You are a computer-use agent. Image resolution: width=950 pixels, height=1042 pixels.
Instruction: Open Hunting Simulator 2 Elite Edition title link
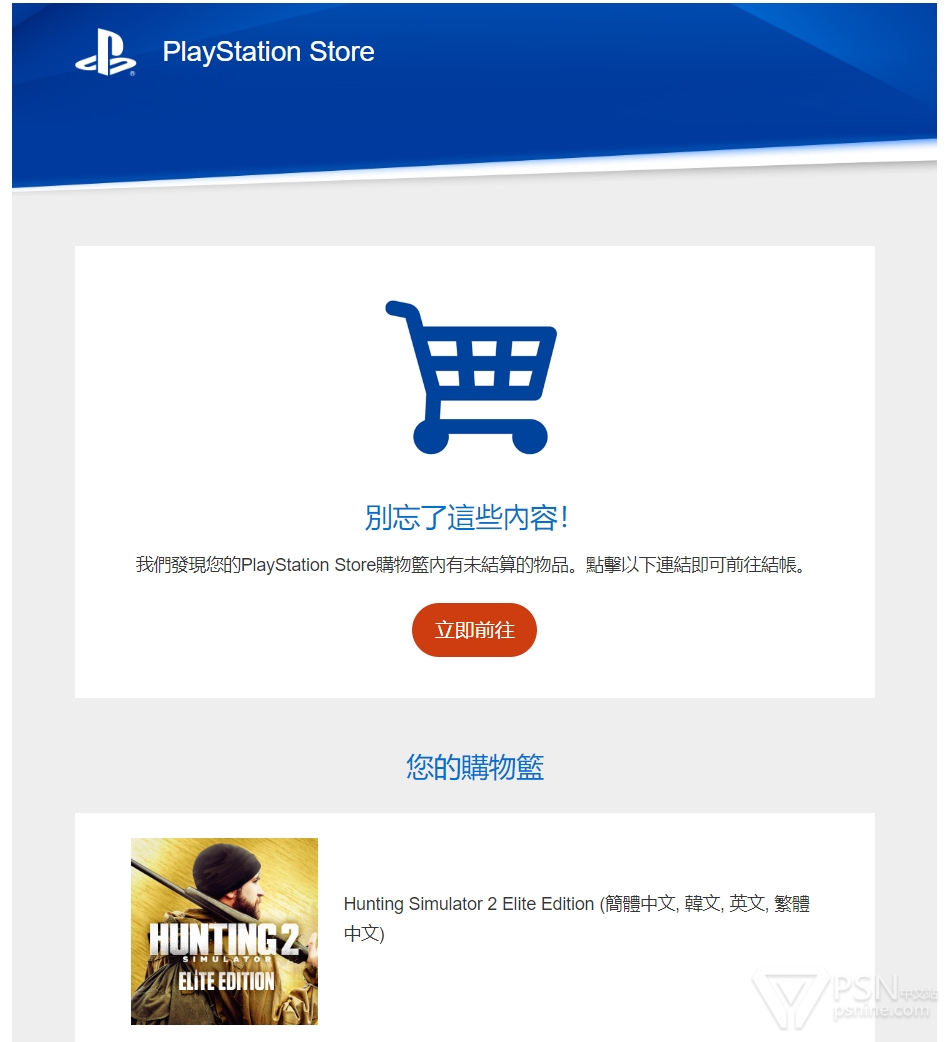coord(577,918)
